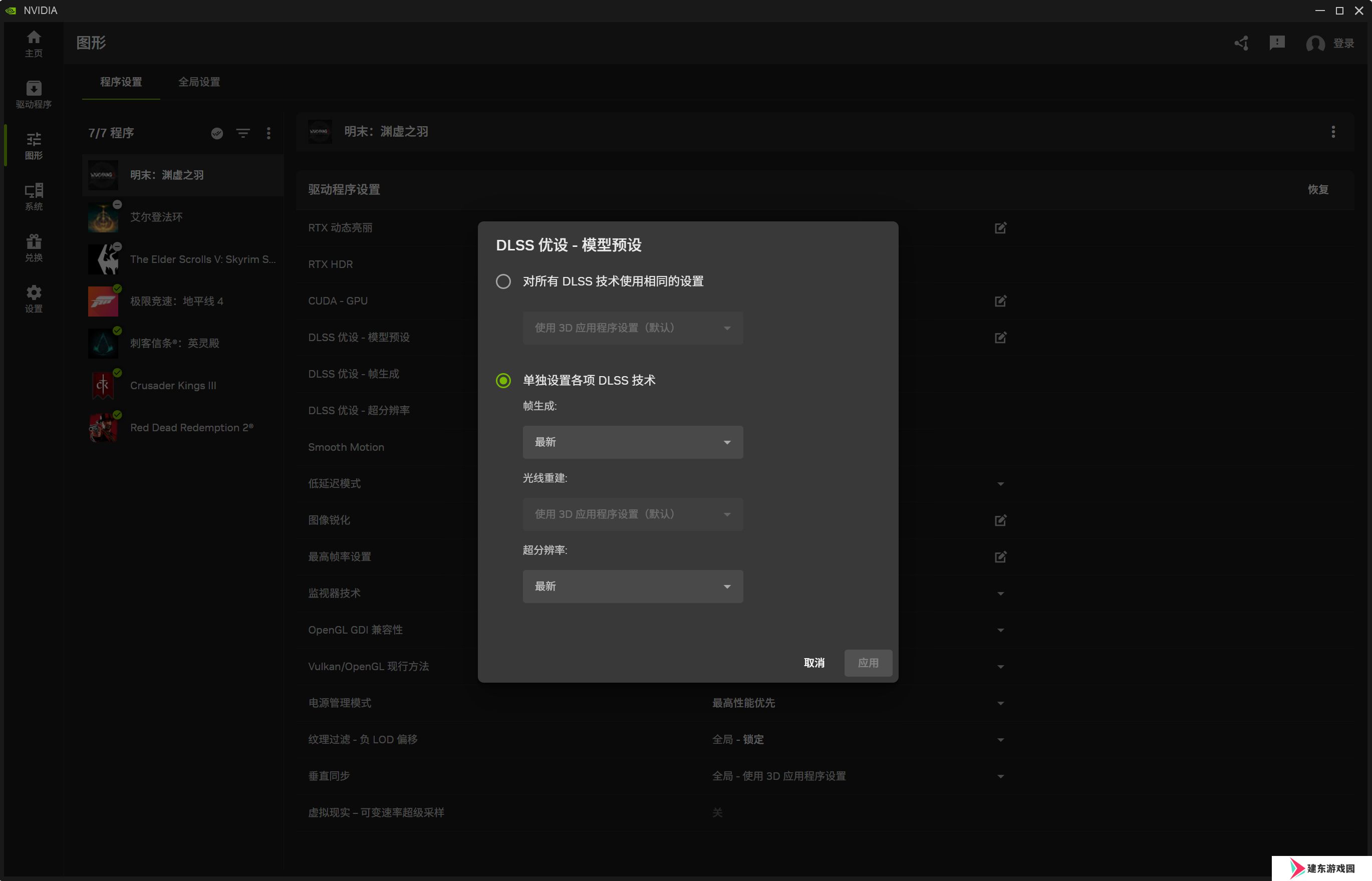Click the 虚拟现实 – 可变速率超级采样 row
This screenshot has width=1372, height=881.
825,813
